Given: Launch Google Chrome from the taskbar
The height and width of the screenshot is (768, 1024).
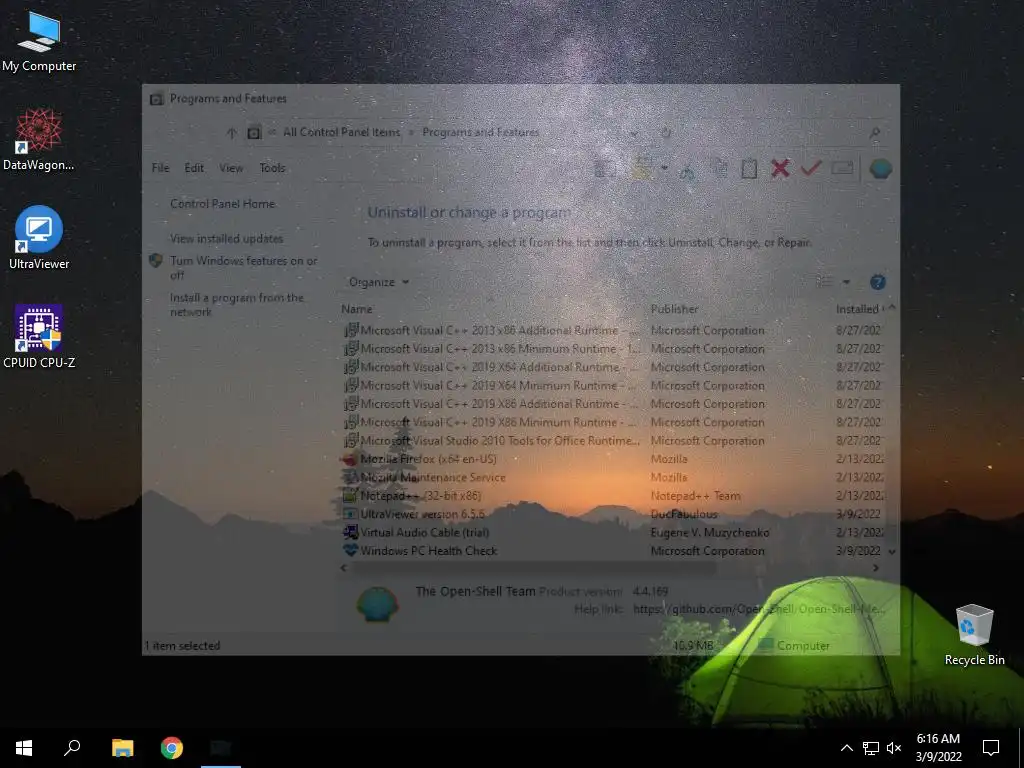Looking at the screenshot, I should pyautogui.click(x=172, y=748).
